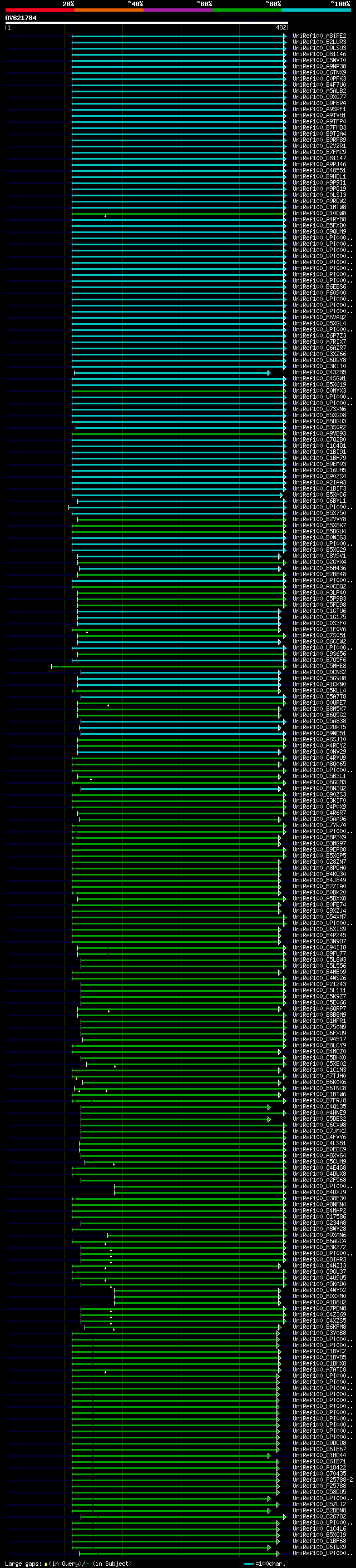Select label UniRef100_Q9XG77
The width and height of the screenshot is (356, 1568).
click(319, 97)
